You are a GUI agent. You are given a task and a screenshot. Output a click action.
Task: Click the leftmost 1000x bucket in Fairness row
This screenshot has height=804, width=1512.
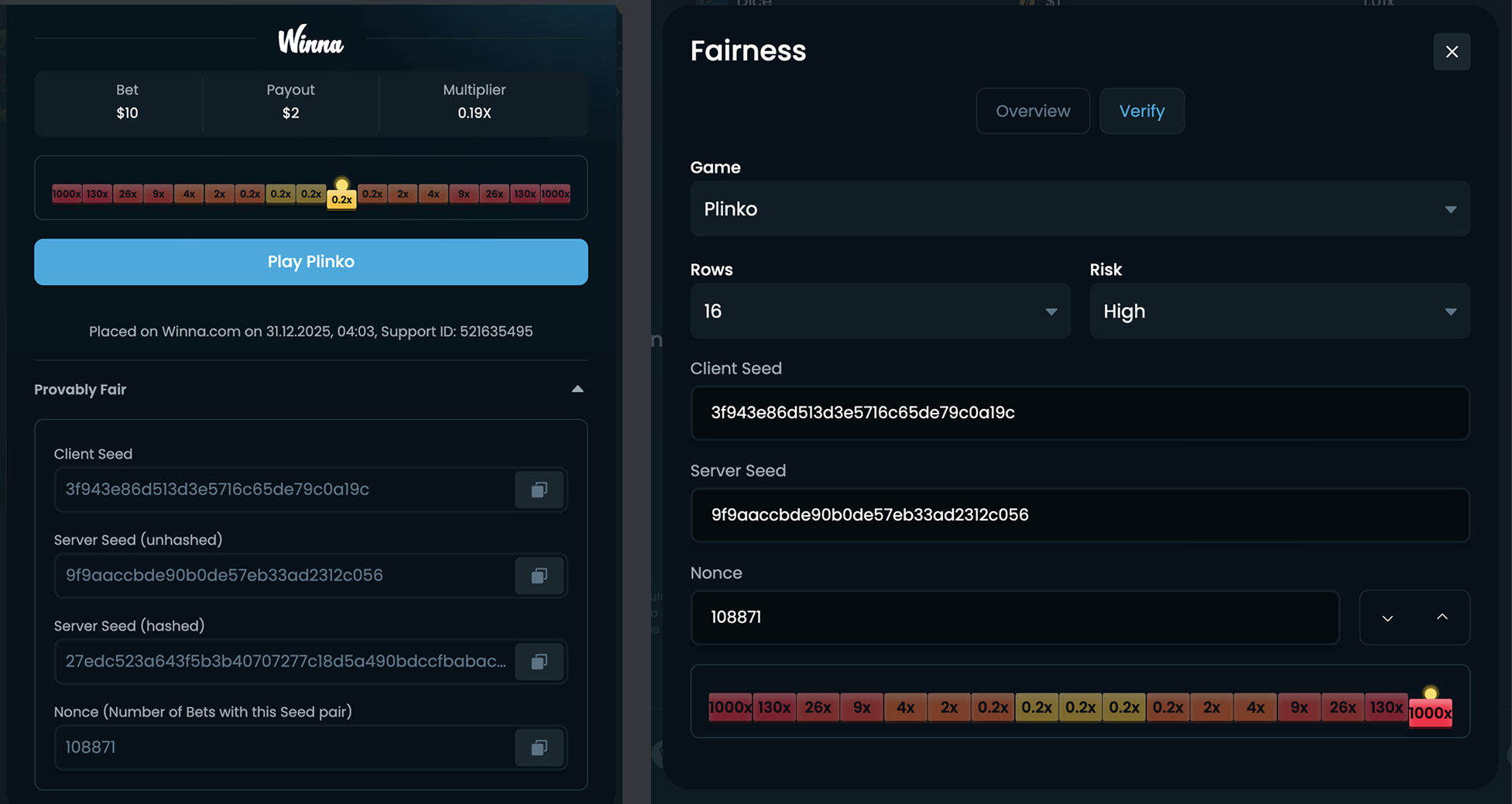(x=730, y=707)
